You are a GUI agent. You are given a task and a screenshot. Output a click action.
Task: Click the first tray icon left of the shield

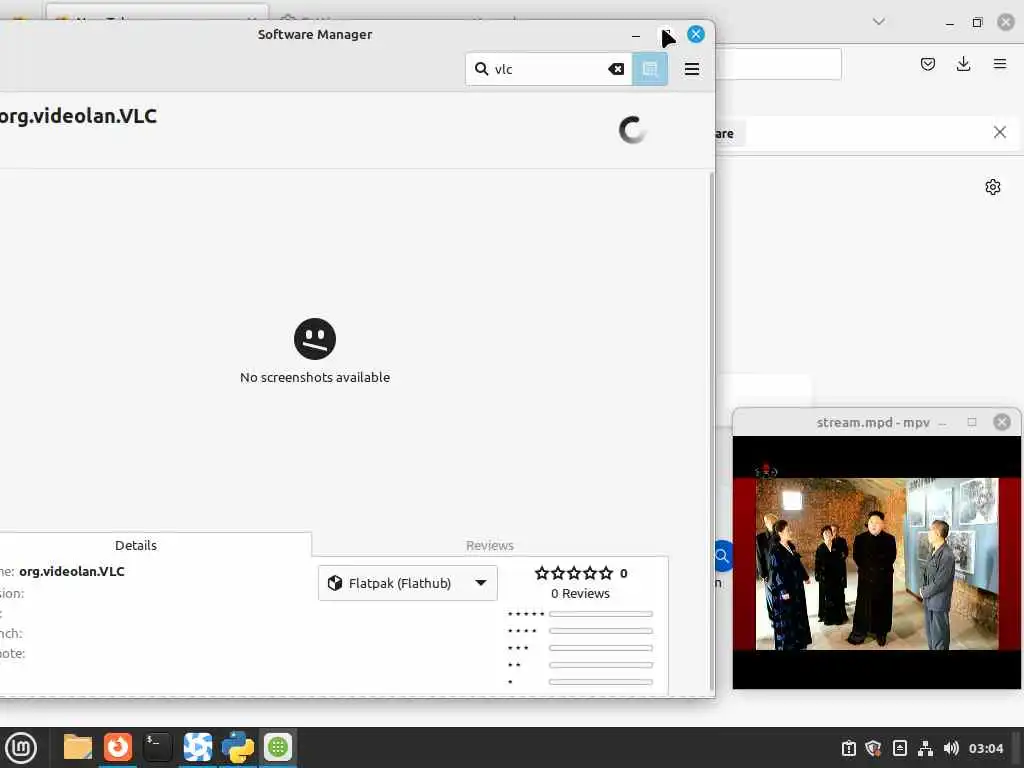[x=848, y=748]
